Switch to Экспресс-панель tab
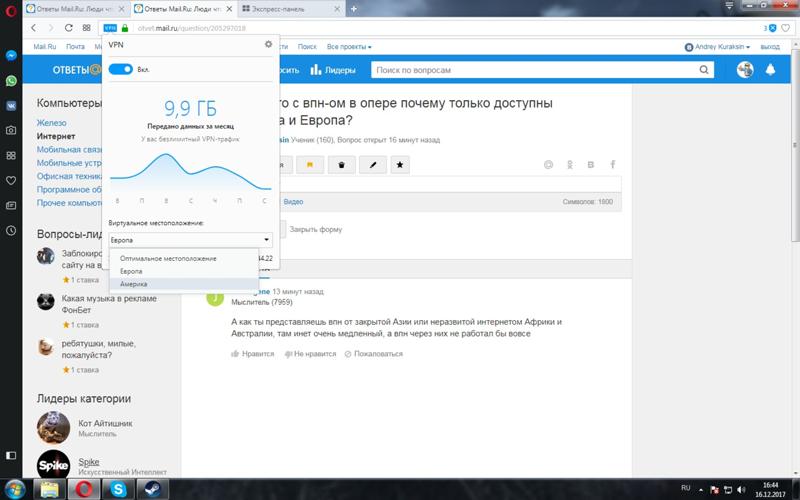The width and height of the screenshot is (800, 500). tap(291, 9)
